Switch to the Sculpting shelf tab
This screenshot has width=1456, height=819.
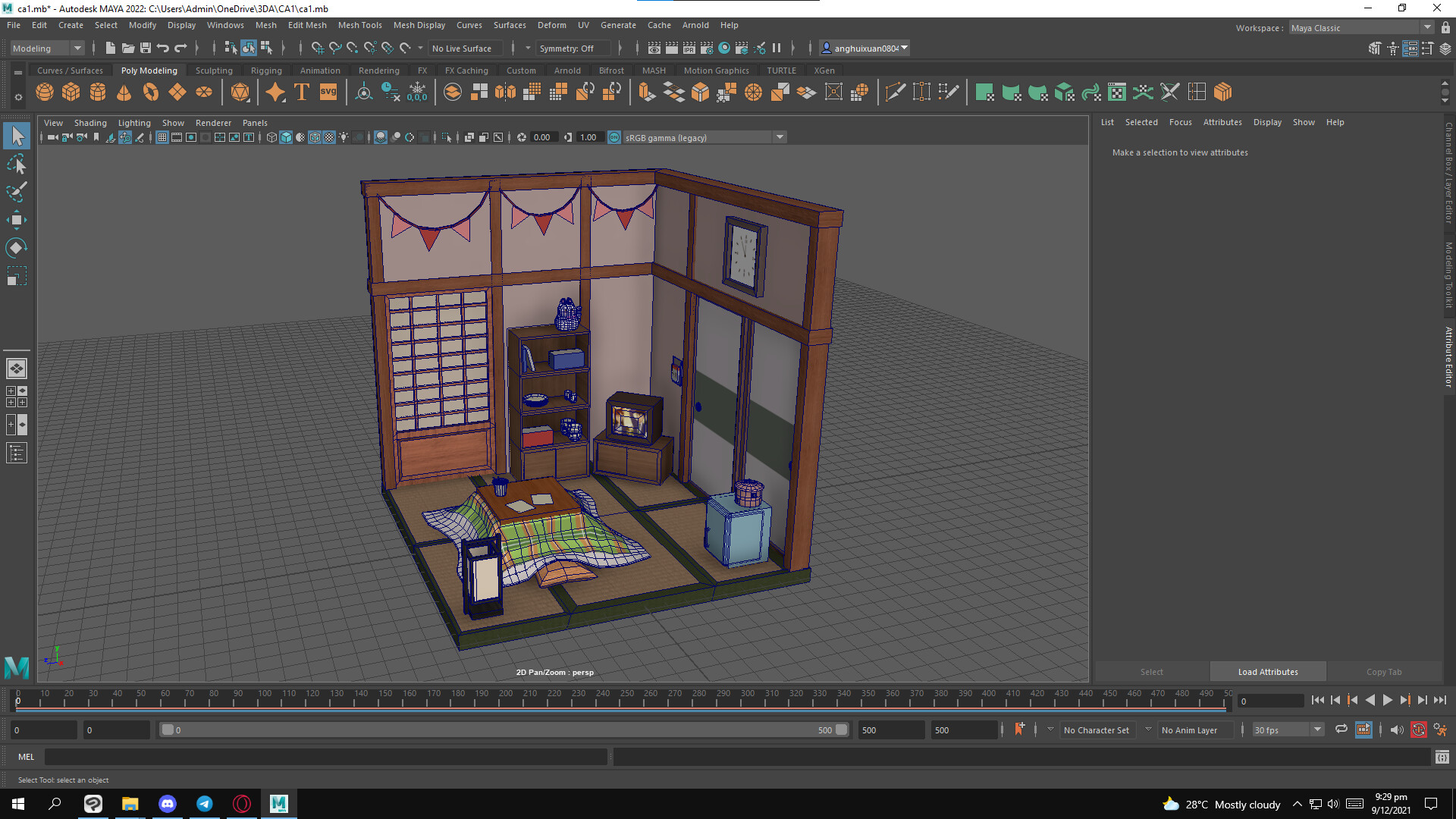(213, 70)
